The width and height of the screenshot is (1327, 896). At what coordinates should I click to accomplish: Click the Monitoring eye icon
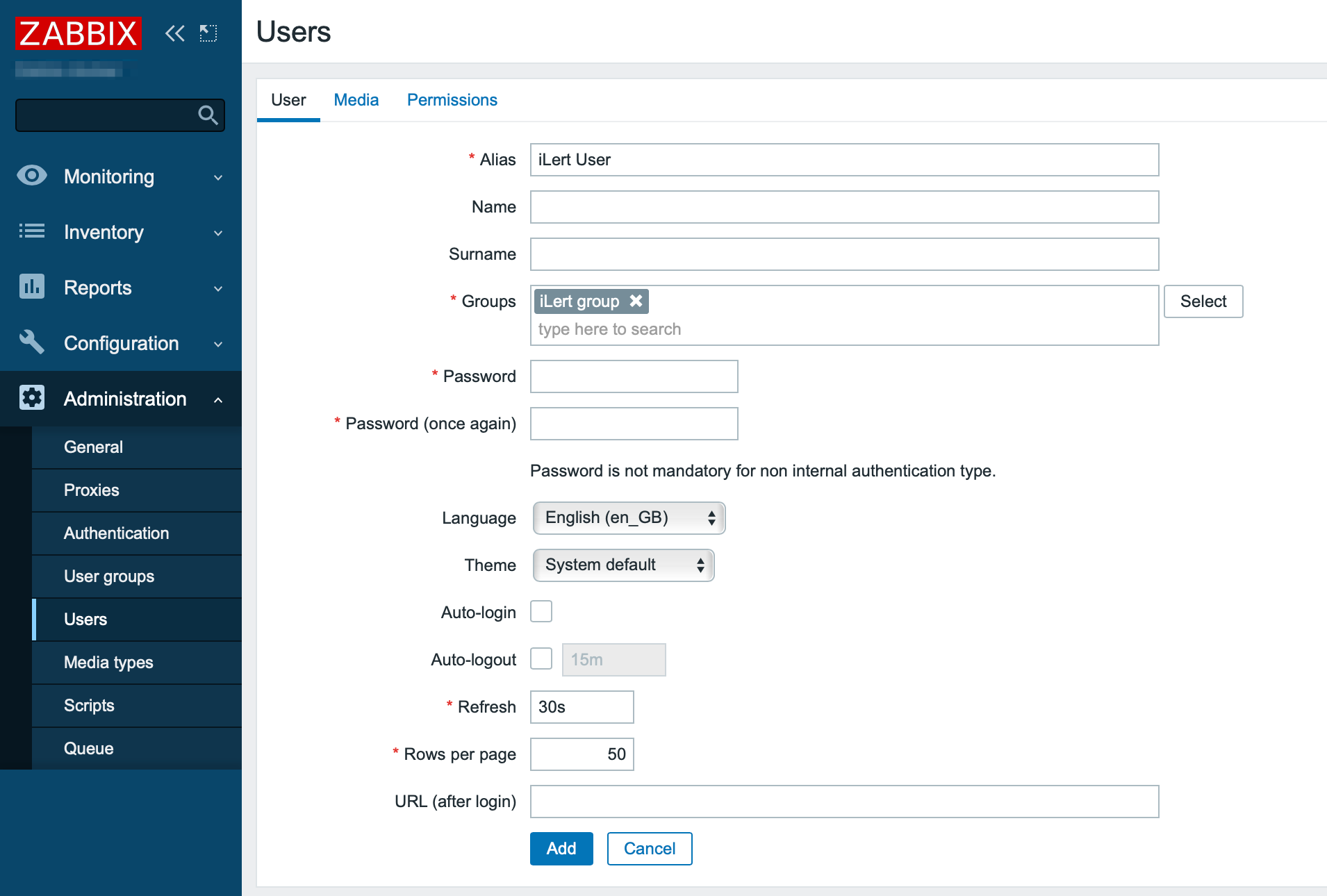click(x=32, y=176)
